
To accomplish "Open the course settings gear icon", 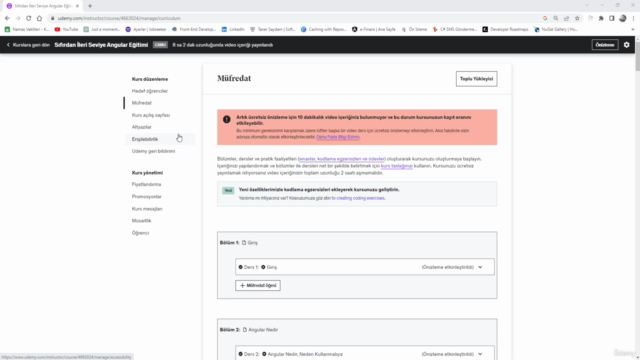I will click(627, 45).
